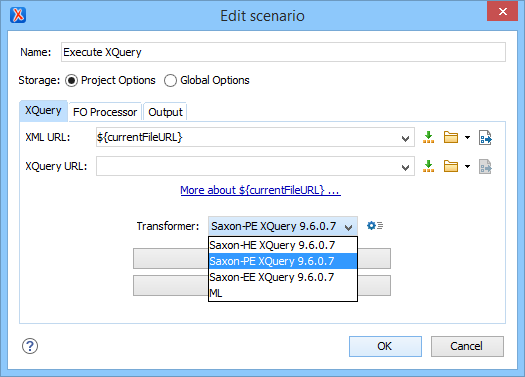Click the oXygen application icon in title bar
This screenshot has width=525, height=377.
point(18,15)
